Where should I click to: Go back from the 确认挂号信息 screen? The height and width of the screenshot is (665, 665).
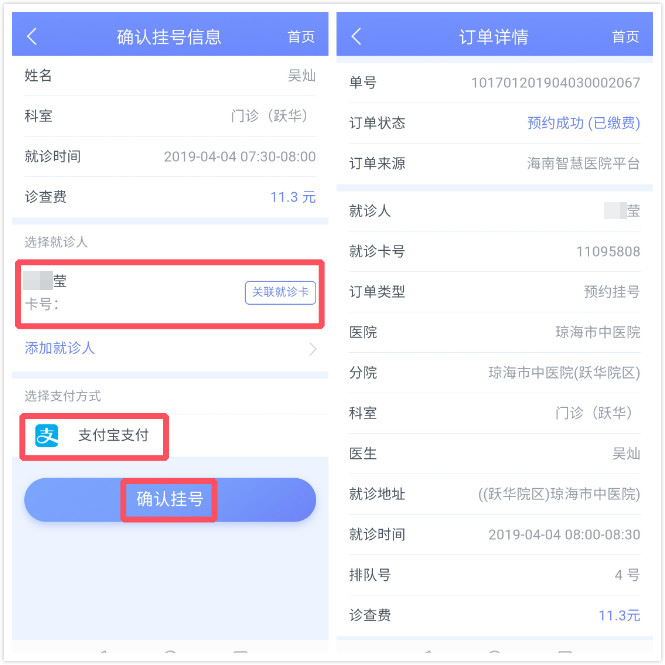click(32, 36)
